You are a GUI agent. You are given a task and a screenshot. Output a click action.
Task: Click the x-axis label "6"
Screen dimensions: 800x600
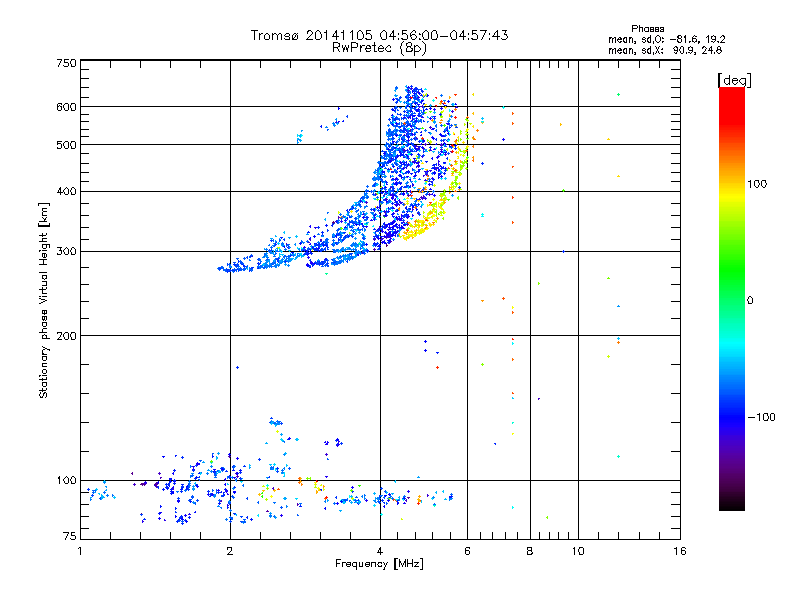pos(467,551)
